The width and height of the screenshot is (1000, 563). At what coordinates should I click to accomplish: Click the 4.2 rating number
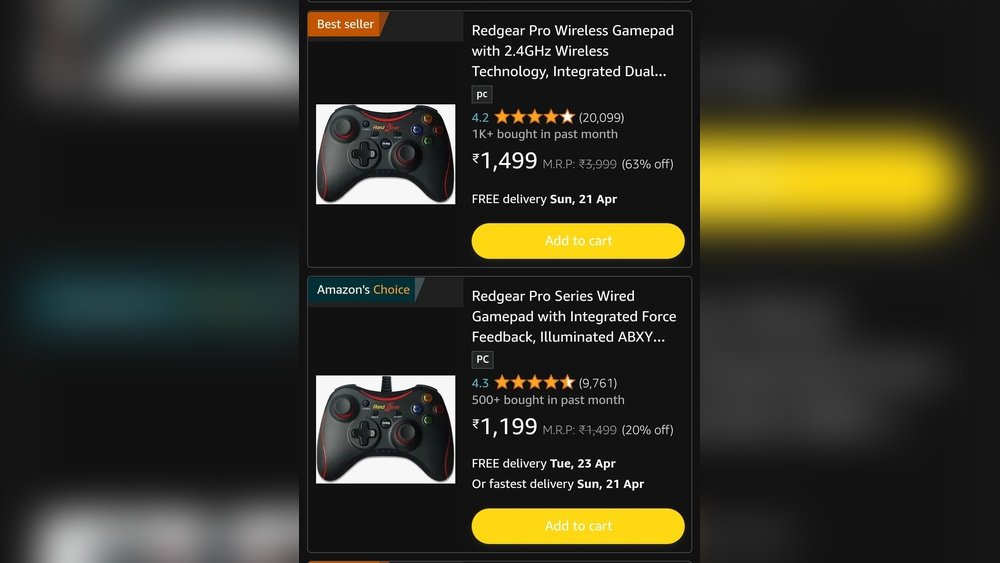(x=480, y=117)
